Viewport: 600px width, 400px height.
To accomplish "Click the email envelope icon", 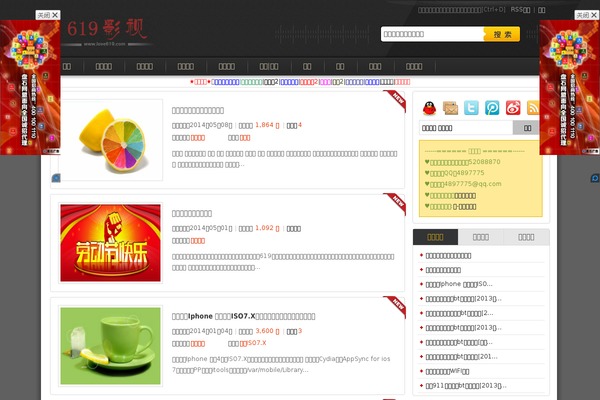I will (450, 108).
